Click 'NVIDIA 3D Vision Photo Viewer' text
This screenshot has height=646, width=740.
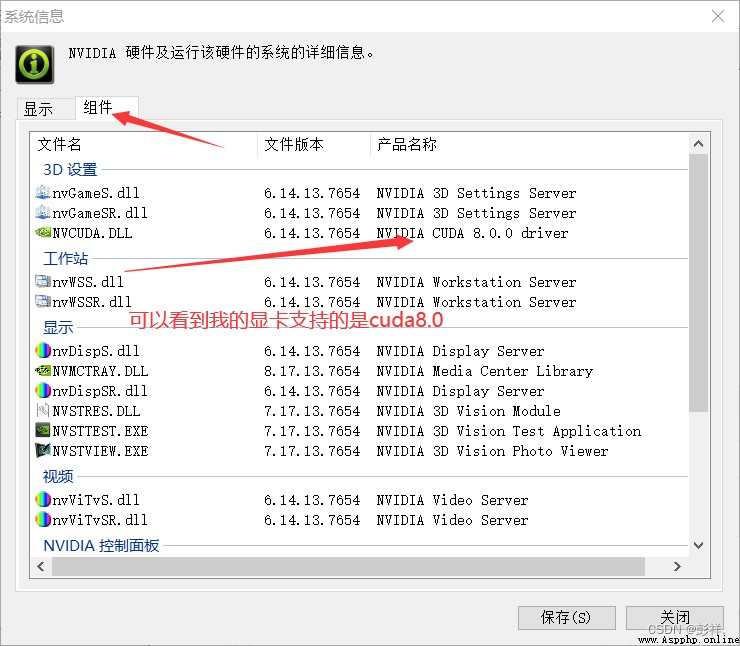point(492,452)
